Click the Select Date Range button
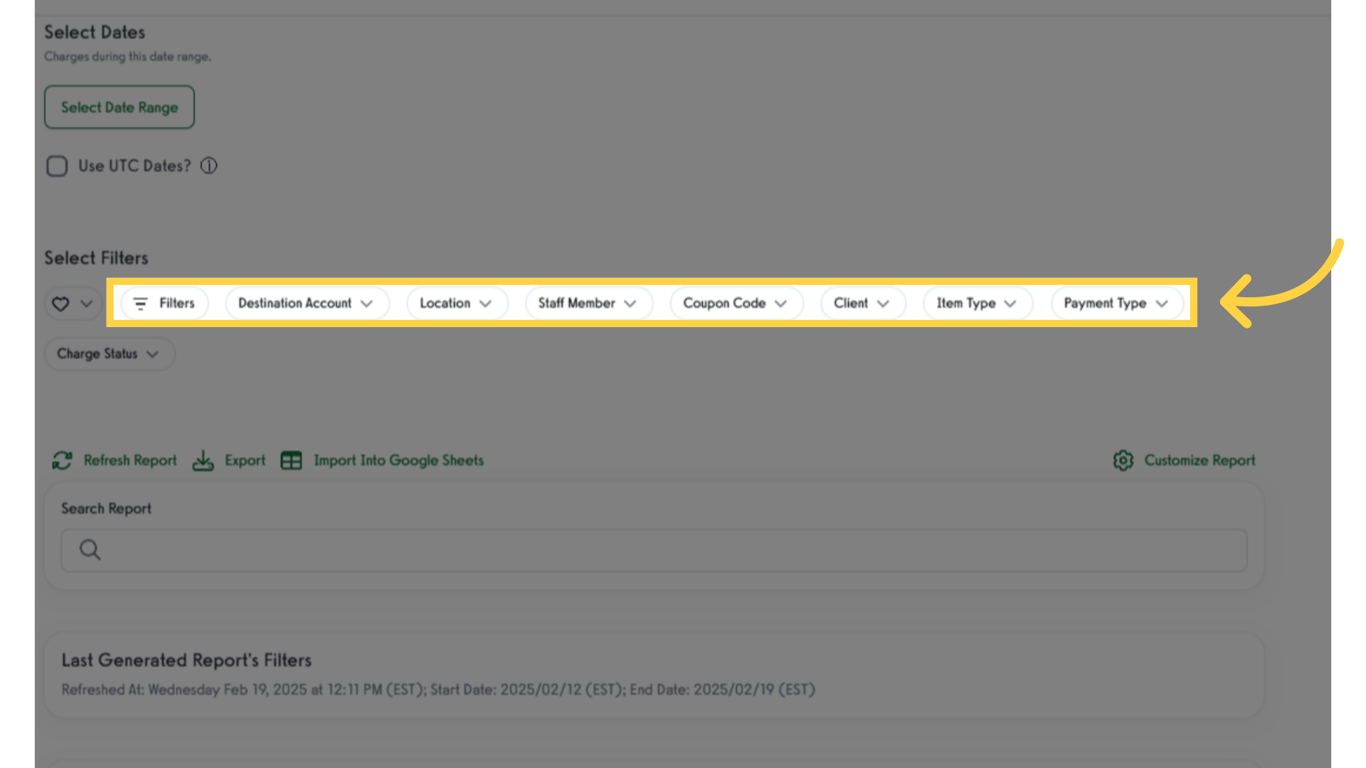Viewport: 1366px width, 768px height. coord(119,107)
